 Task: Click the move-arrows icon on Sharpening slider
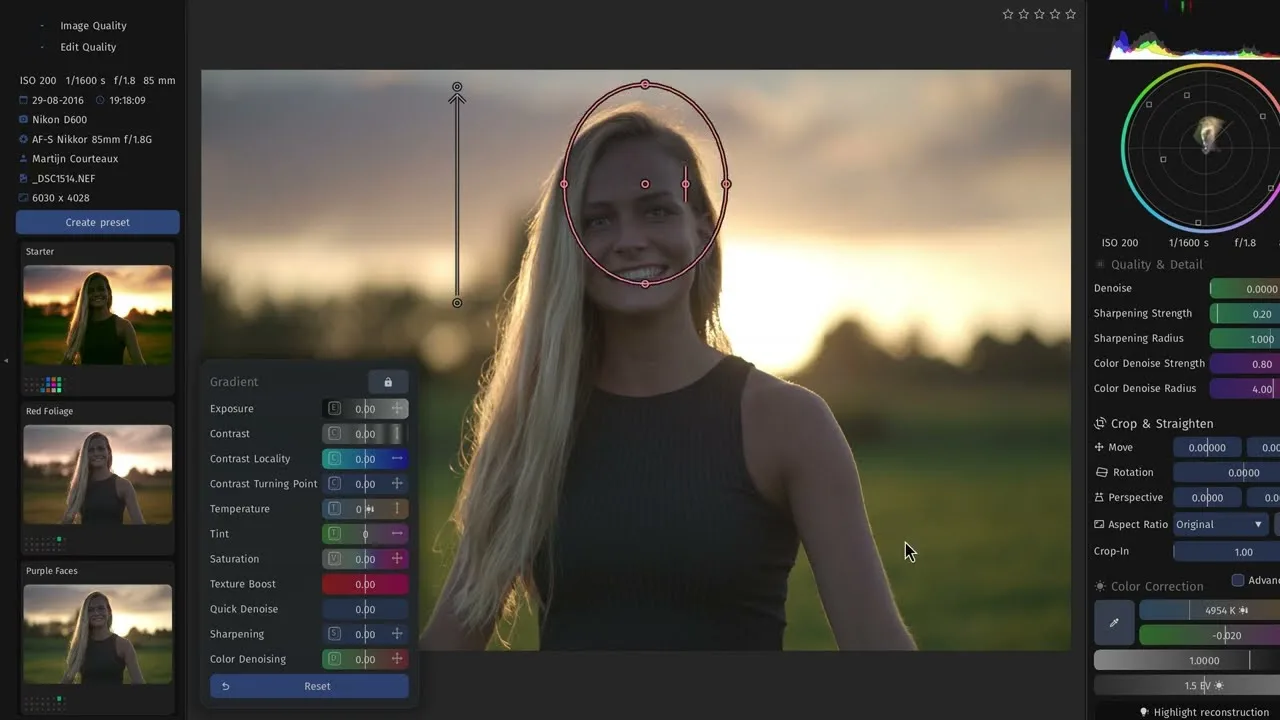[x=397, y=634]
